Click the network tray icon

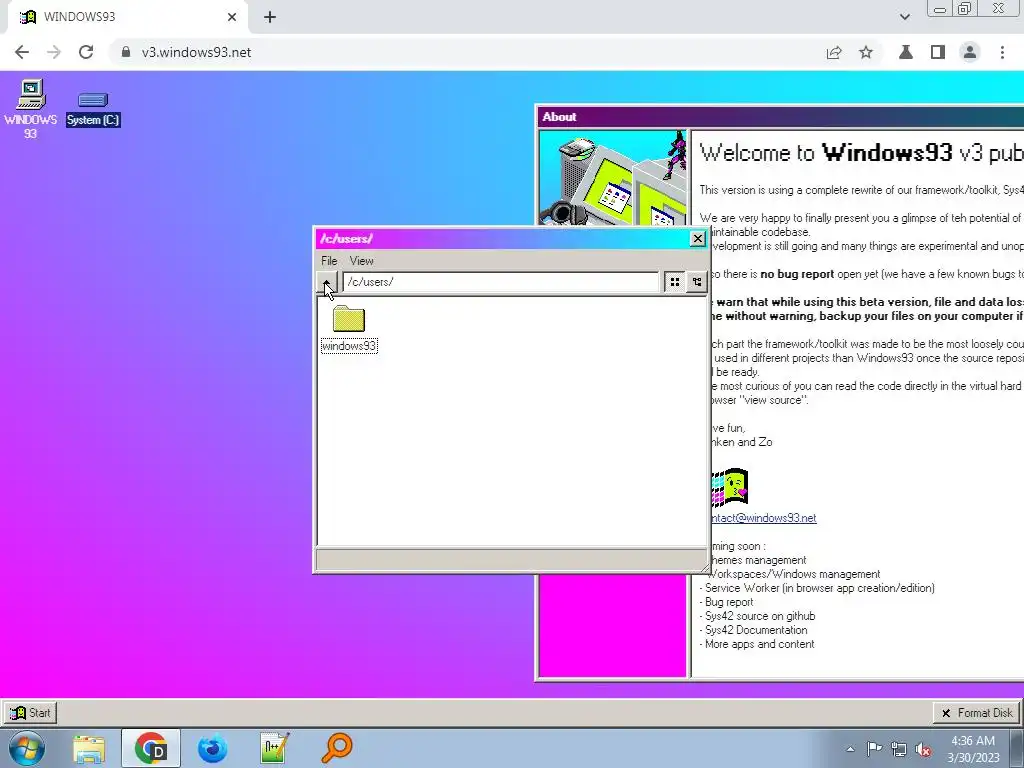[899, 749]
